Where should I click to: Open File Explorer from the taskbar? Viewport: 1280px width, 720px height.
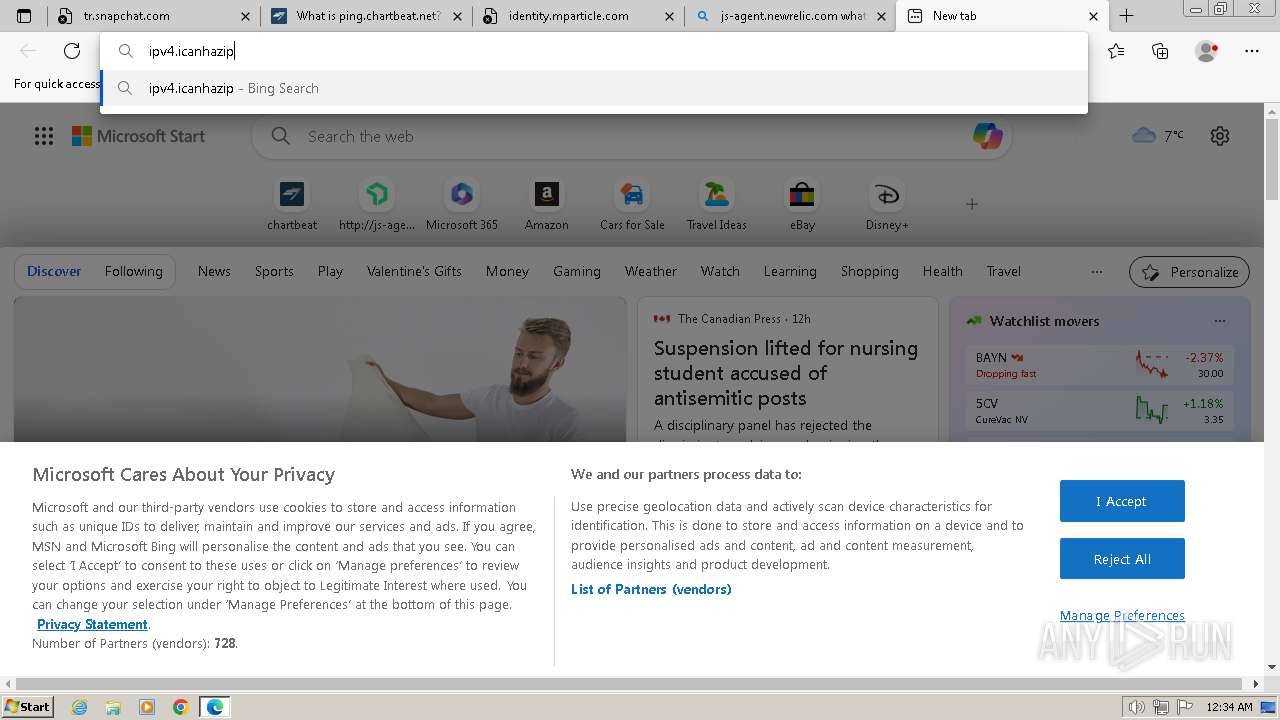[113, 707]
